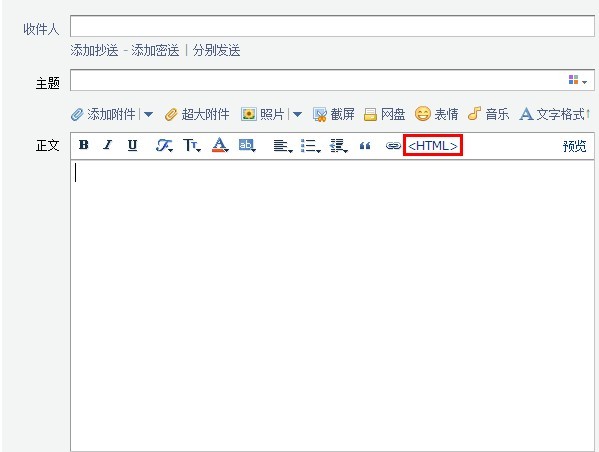The width and height of the screenshot is (599, 452).
Task: Click inside the 正文 message body area
Action: coord(332,306)
